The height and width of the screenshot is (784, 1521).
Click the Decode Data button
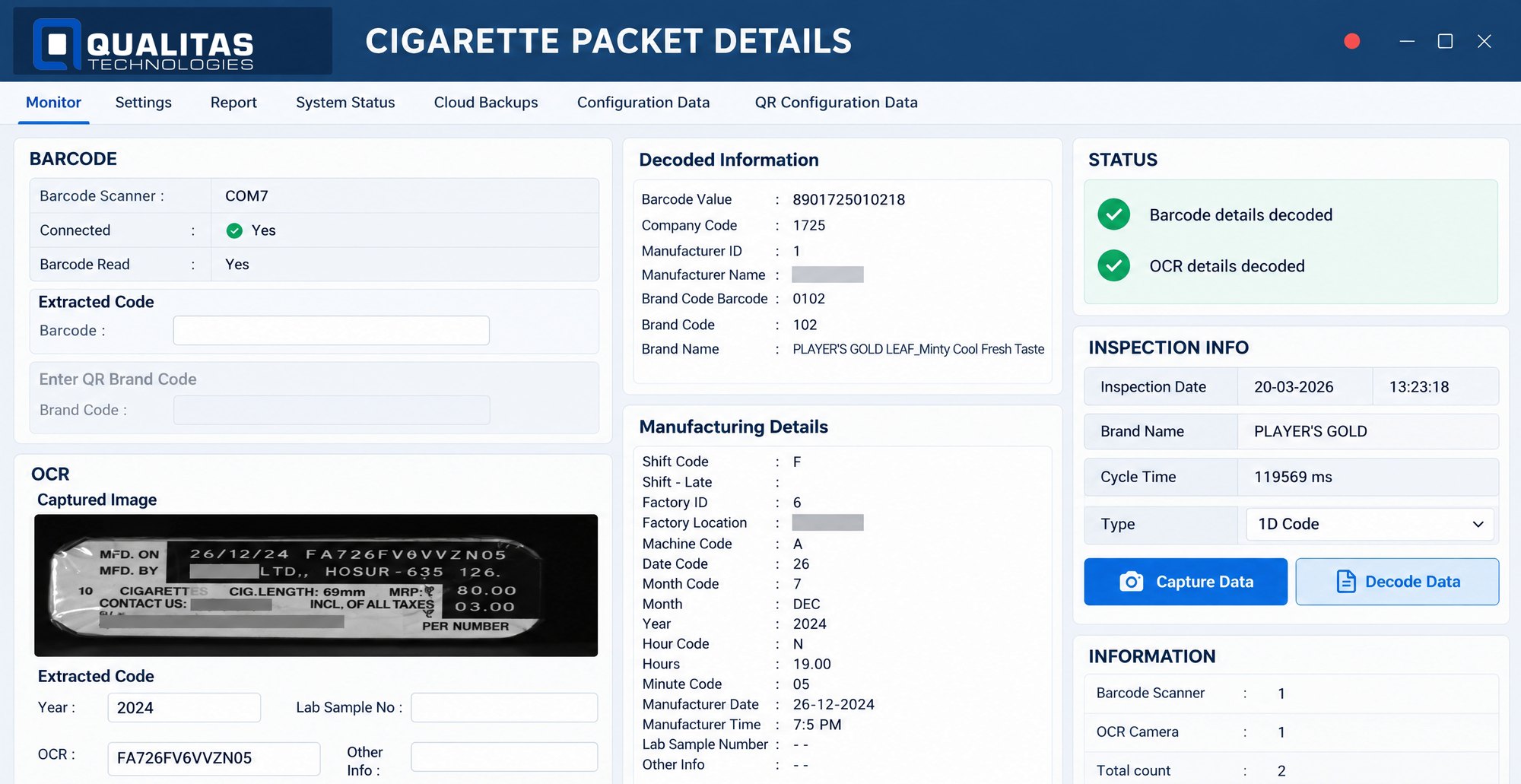pyautogui.click(x=1397, y=582)
